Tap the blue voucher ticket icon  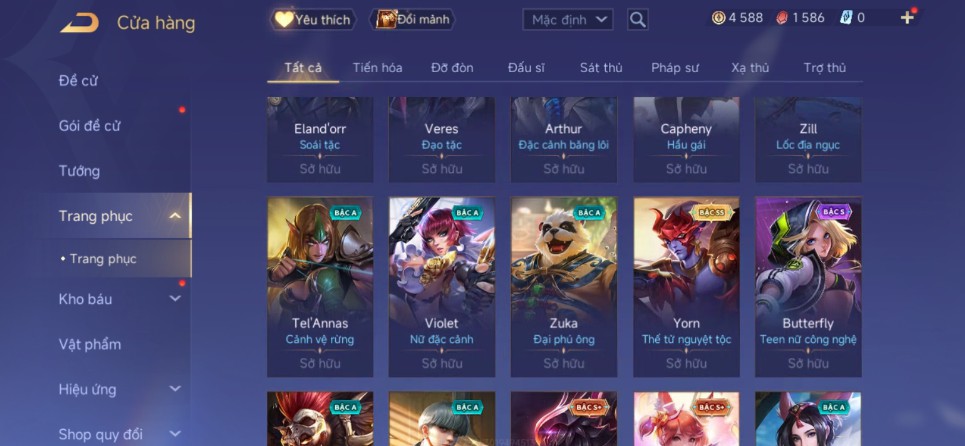[x=846, y=18]
